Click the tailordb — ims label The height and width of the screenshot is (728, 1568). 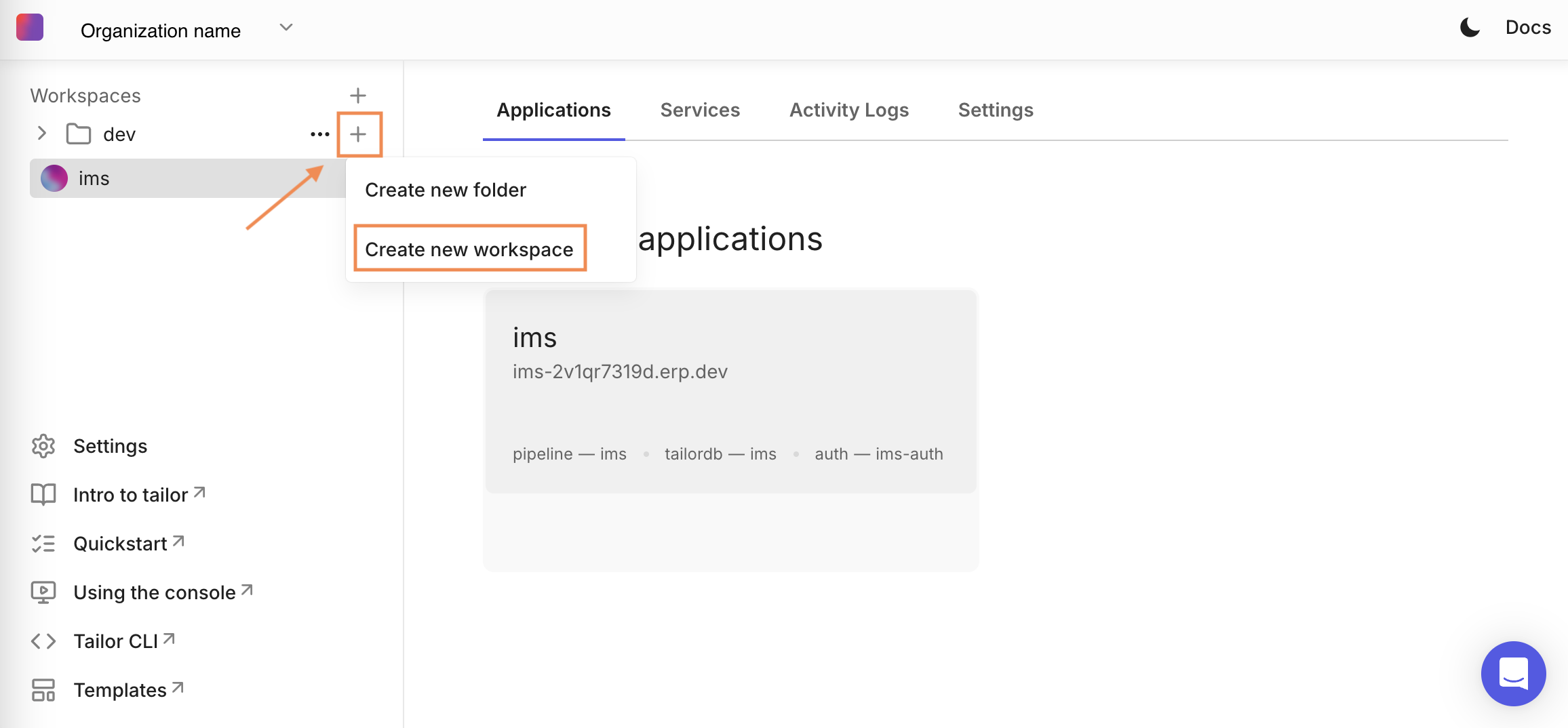click(x=720, y=453)
